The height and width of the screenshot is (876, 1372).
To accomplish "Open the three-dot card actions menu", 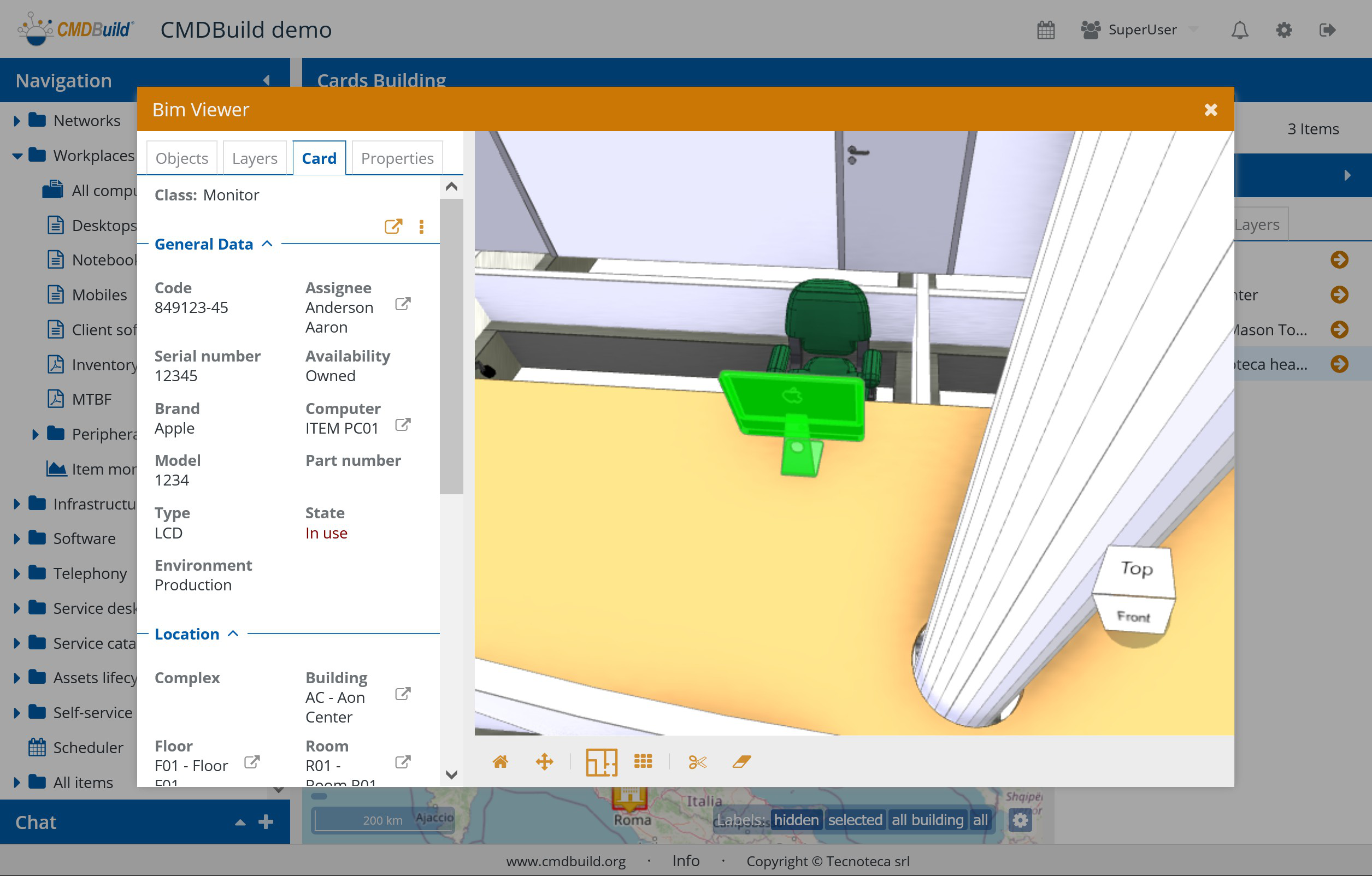I will tap(421, 227).
